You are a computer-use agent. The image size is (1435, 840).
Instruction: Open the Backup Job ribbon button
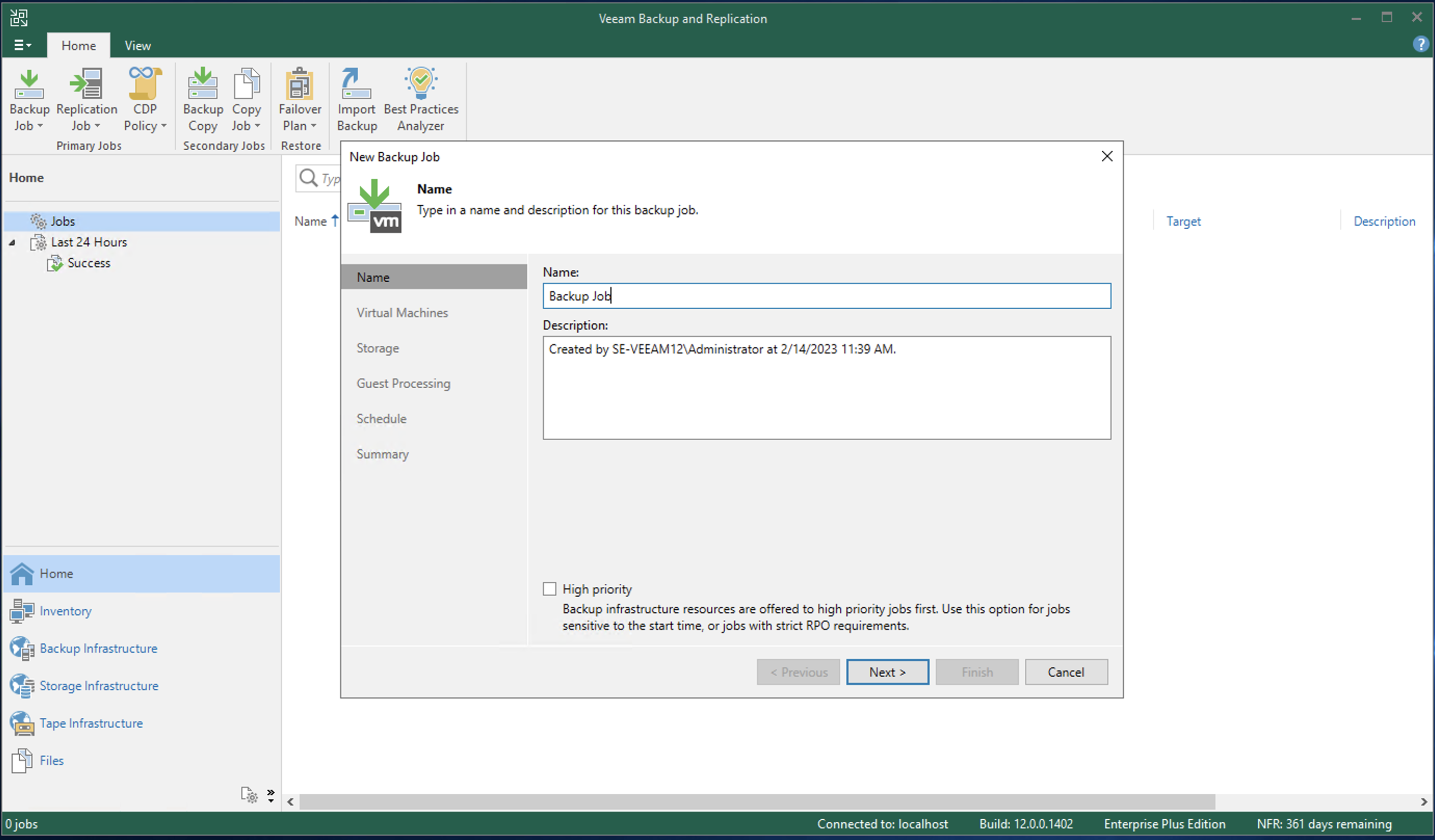[29, 100]
